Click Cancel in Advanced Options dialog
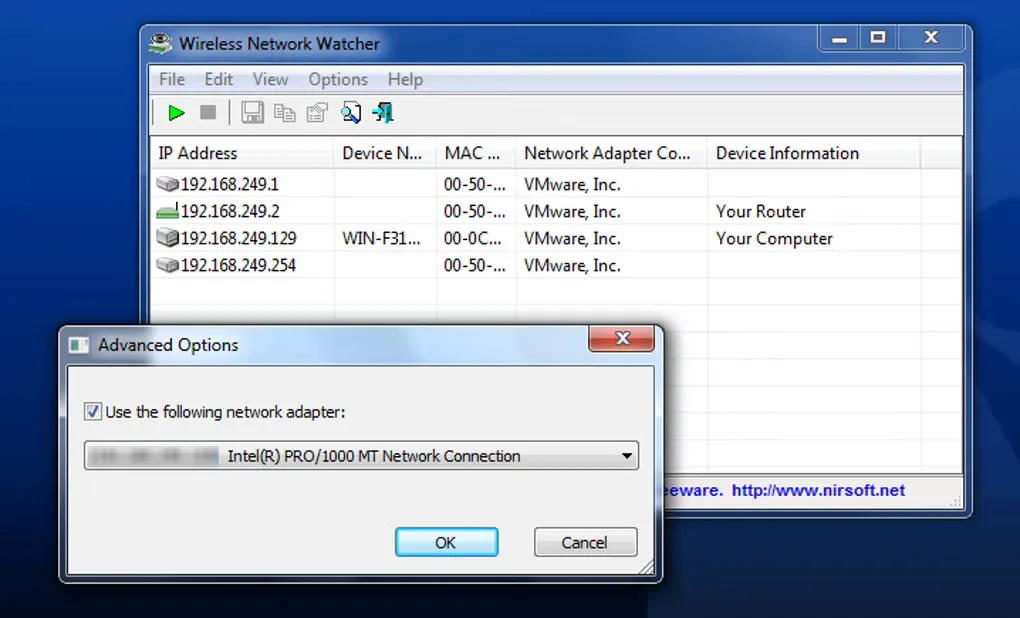Image resolution: width=1020 pixels, height=618 pixels. [x=585, y=543]
